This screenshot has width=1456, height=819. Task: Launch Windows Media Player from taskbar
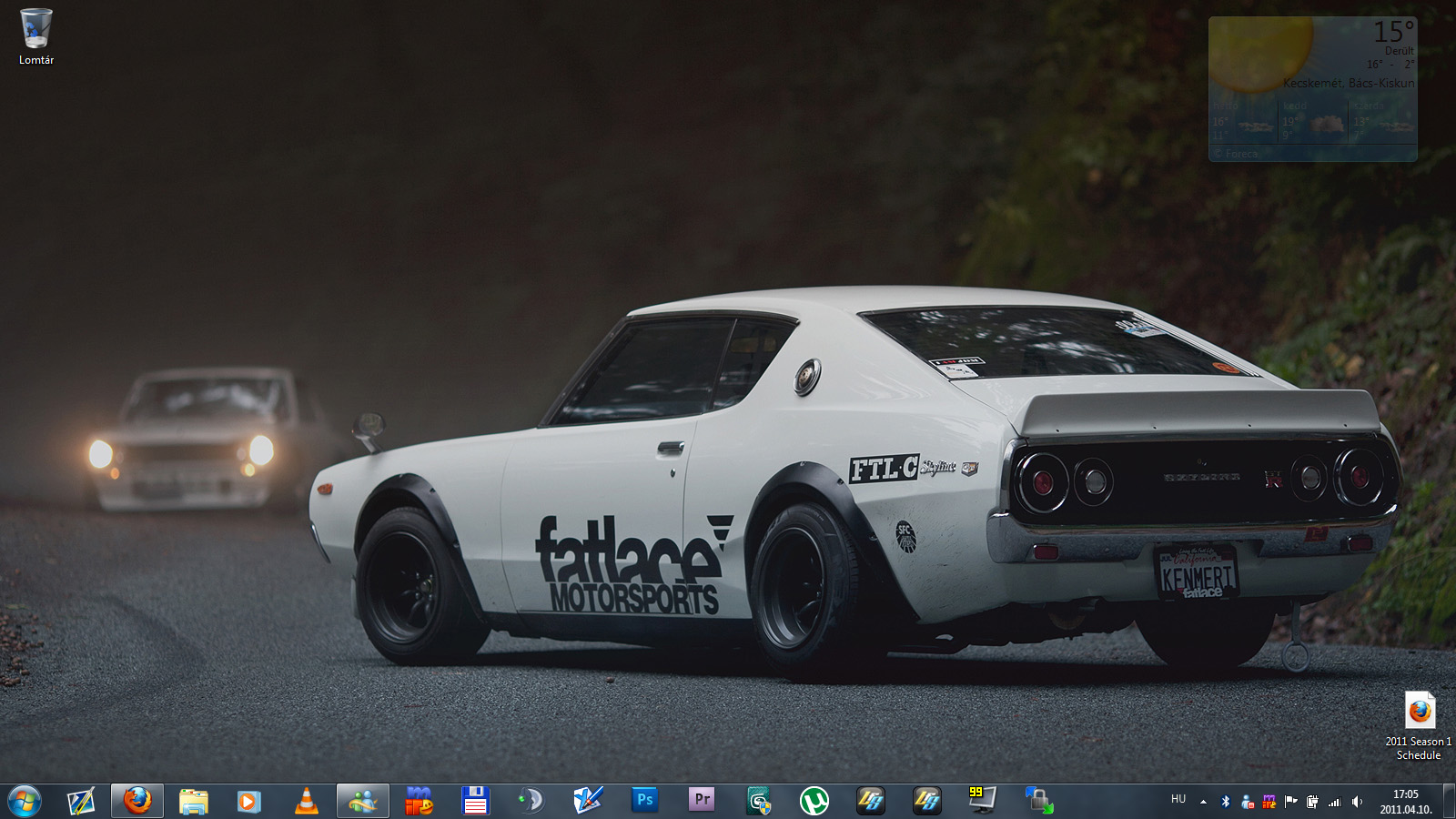[x=249, y=801]
